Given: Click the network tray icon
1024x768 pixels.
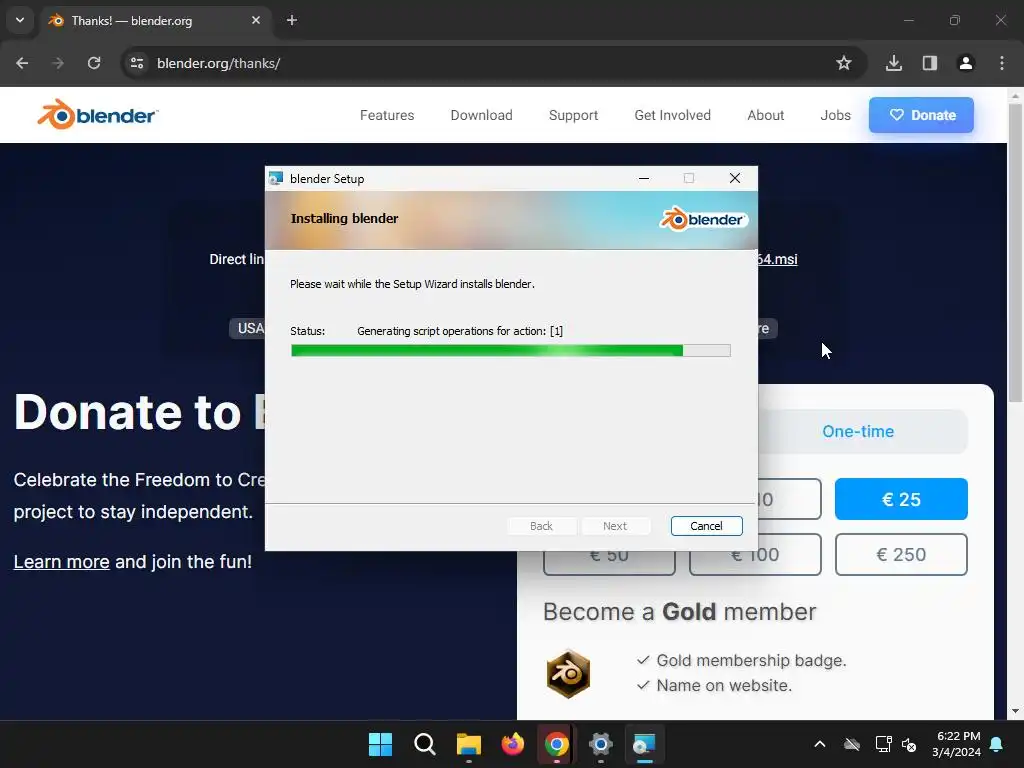Looking at the screenshot, I should click(x=883, y=744).
